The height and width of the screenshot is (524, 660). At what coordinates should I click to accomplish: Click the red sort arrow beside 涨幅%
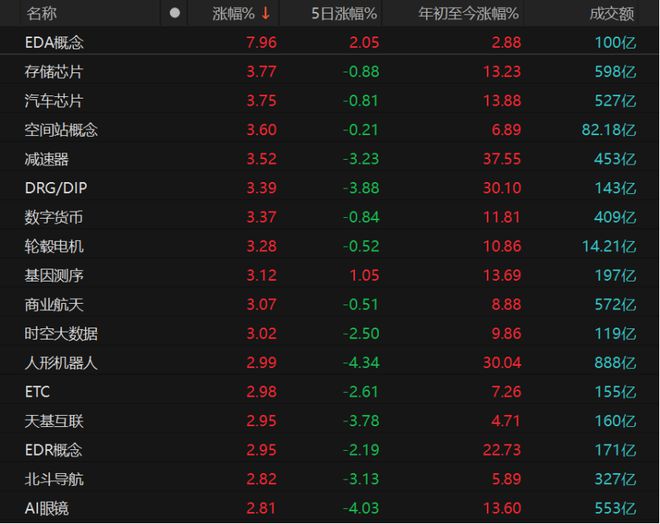(x=266, y=14)
